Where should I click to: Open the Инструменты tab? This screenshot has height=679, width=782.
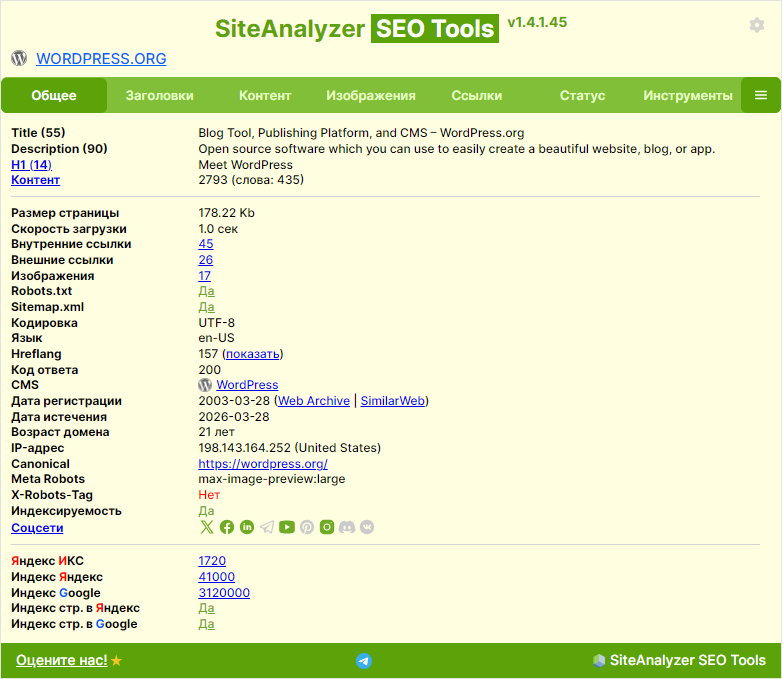(x=688, y=95)
